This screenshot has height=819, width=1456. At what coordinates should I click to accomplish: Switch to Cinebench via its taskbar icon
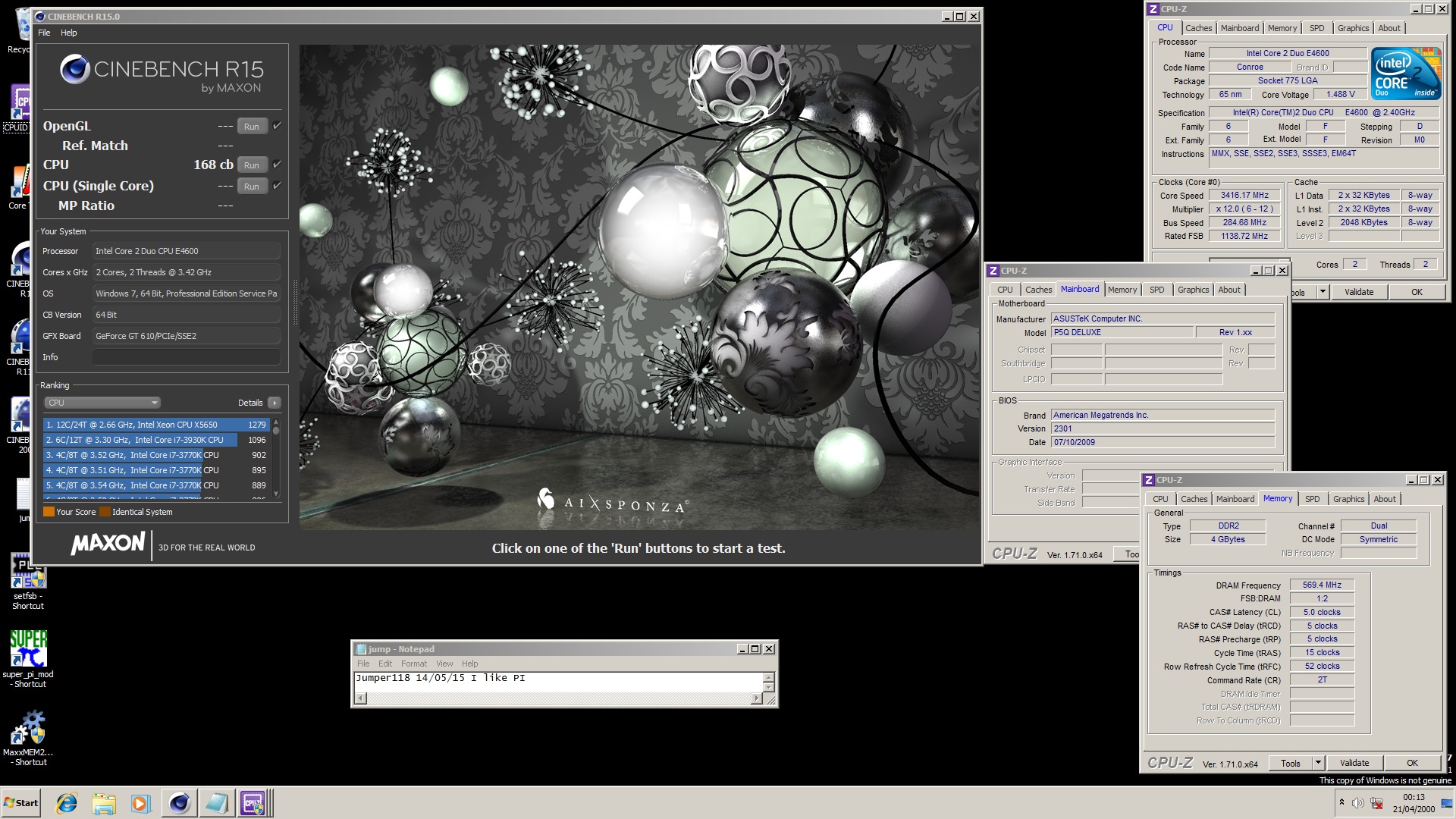[x=180, y=803]
